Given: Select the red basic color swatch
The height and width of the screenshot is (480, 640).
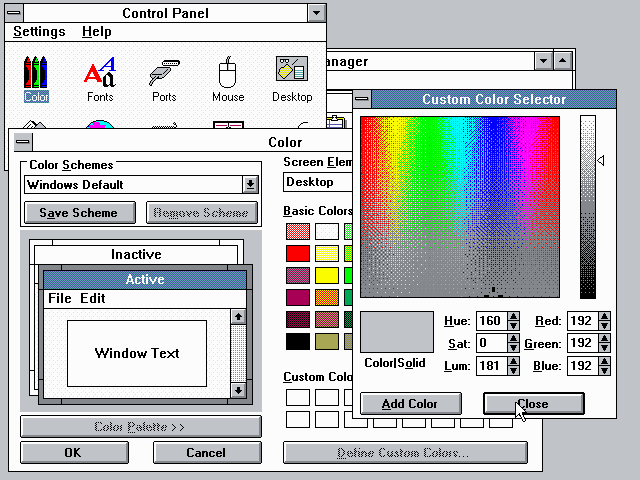Looking at the screenshot, I should (298, 253).
